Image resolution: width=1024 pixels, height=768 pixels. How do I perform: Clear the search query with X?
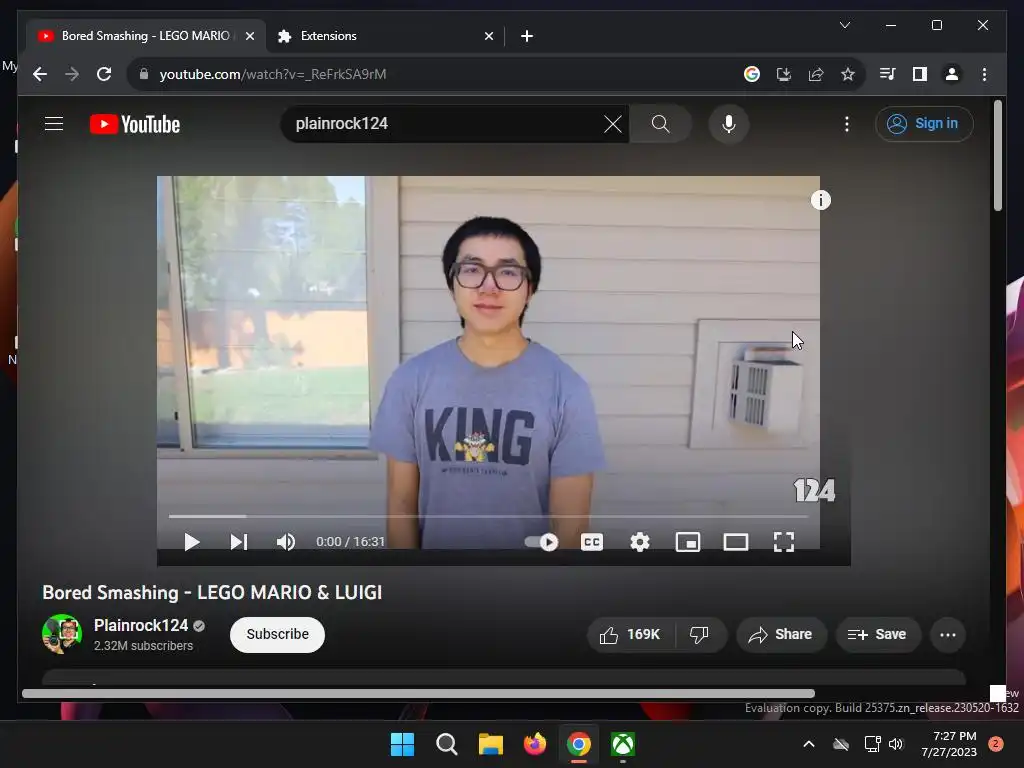coord(613,123)
